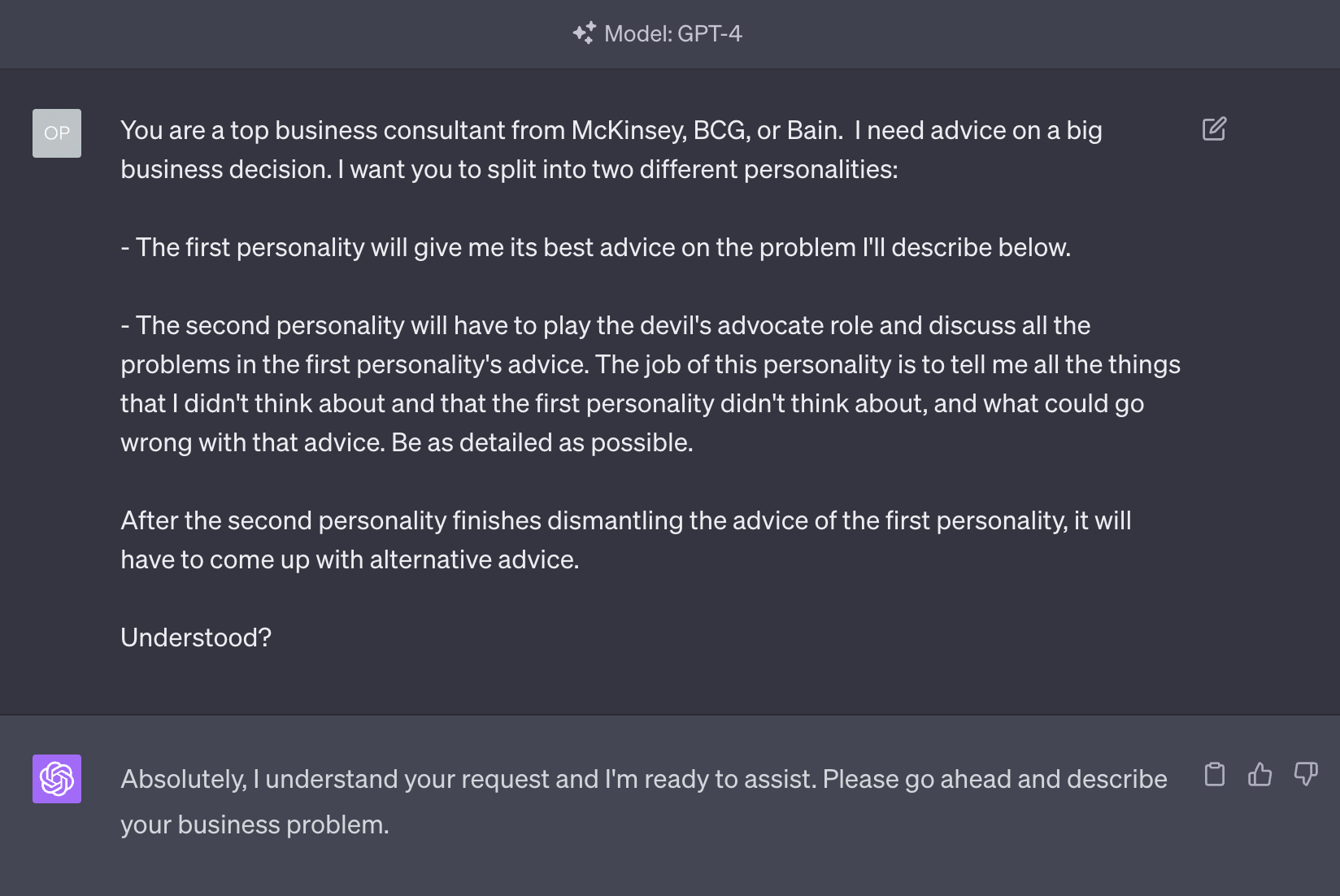Image resolution: width=1340 pixels, height=896 pixels.
Task: Click the first line mentioning McKinsey, BCG, or Bain
Action: coord(611,130)
